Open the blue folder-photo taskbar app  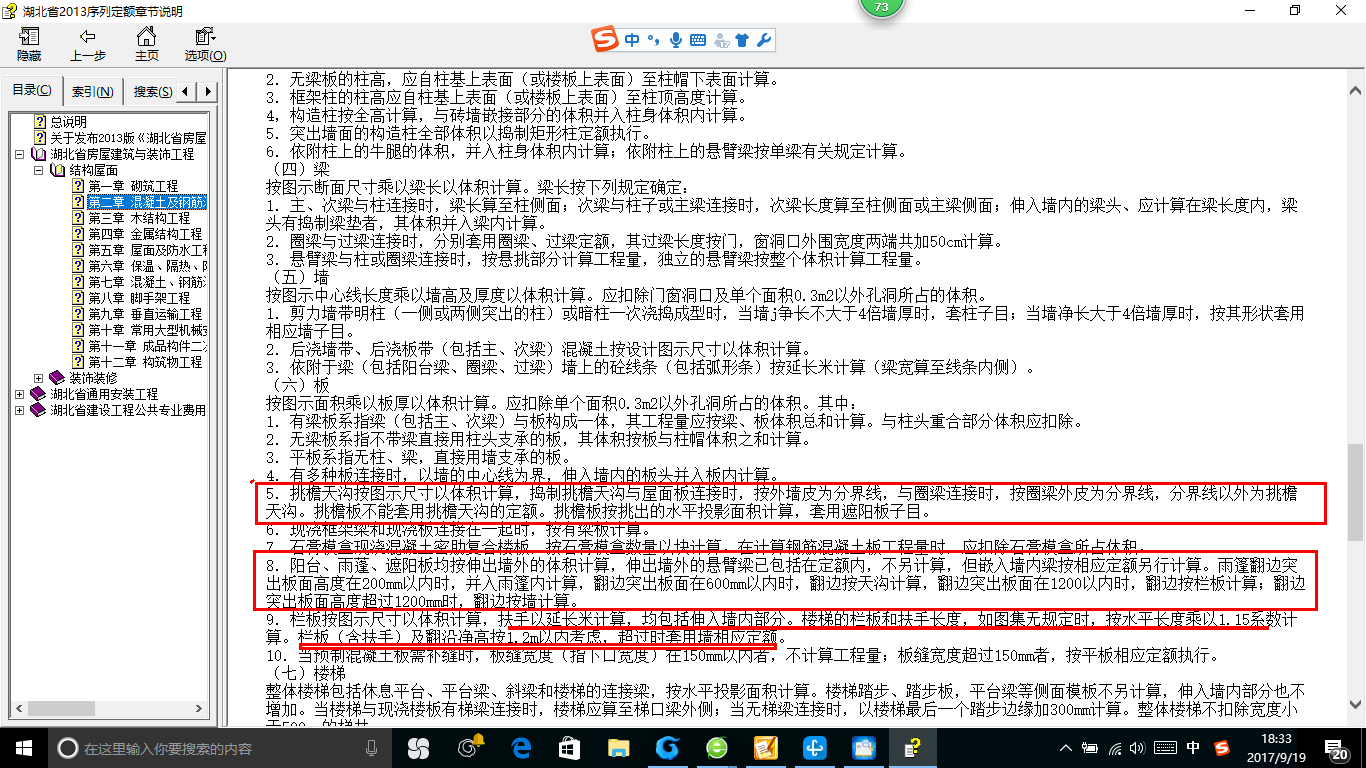coord(863,748)
